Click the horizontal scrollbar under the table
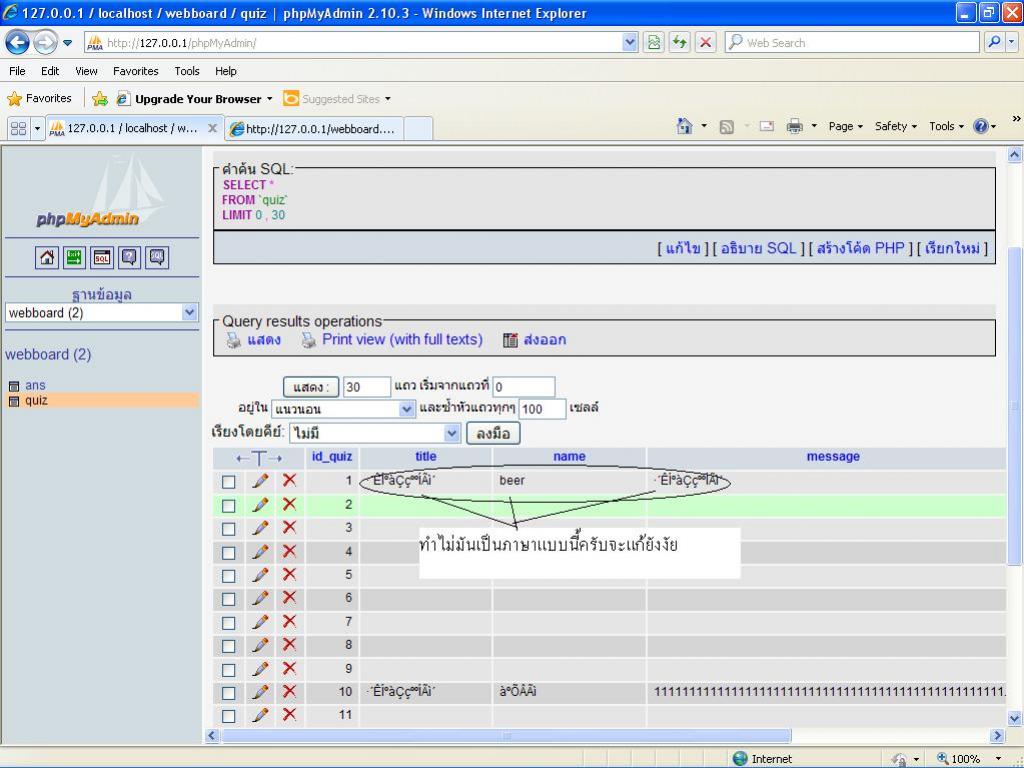Image resolution: width=1024 pixels, height=768 pixels. pos(506,736)
